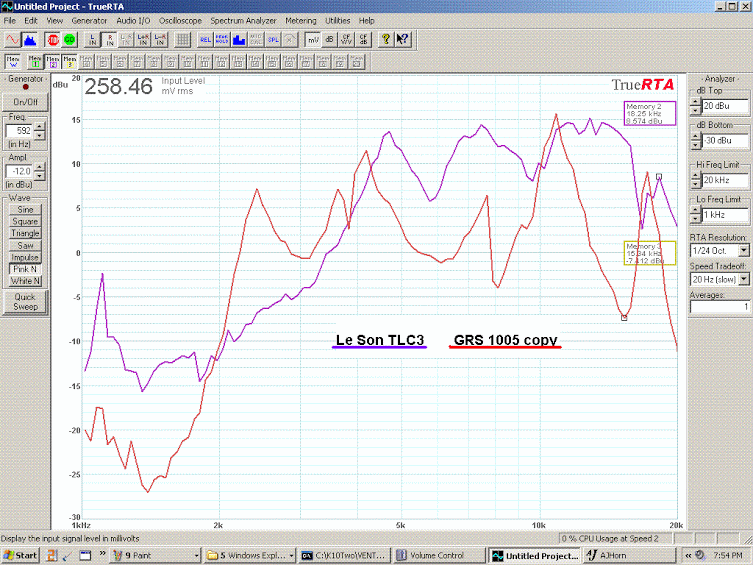Click the Ampl input field showing -12.0

click(x=20, y=171)
